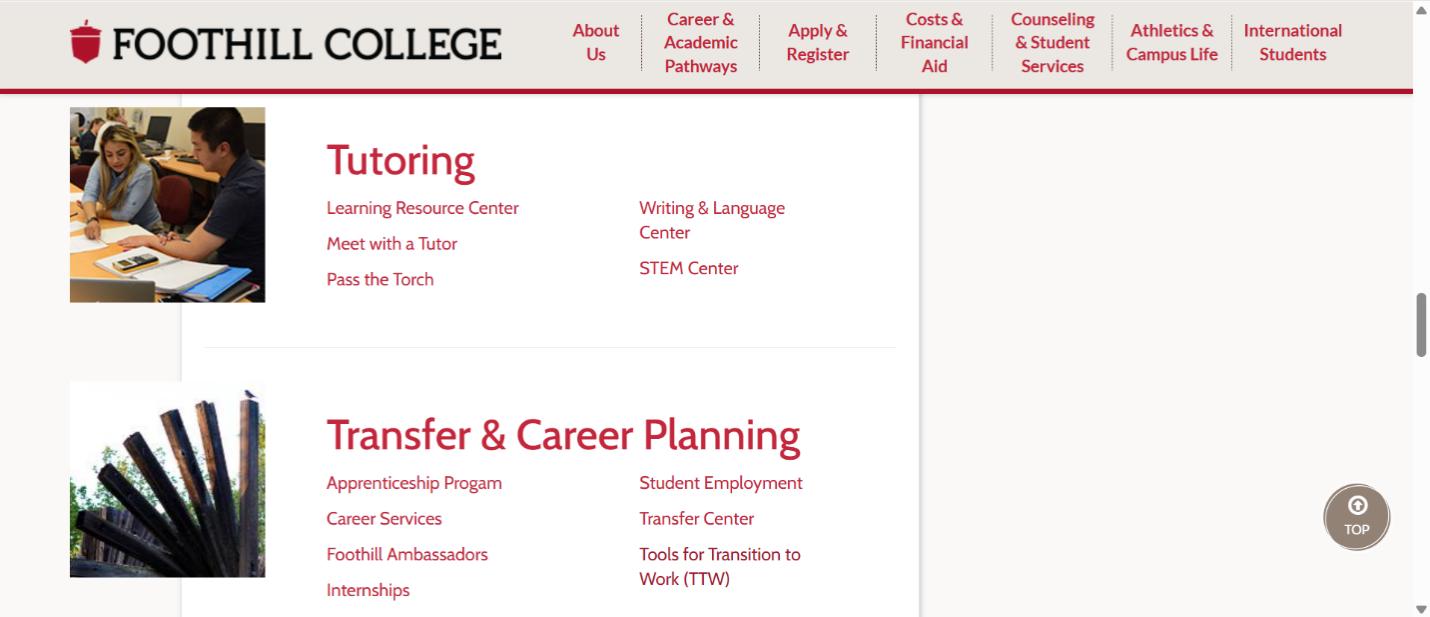Open the About Us menu
The width and height of the screenshot is (1430, 617).
(595, 43)
